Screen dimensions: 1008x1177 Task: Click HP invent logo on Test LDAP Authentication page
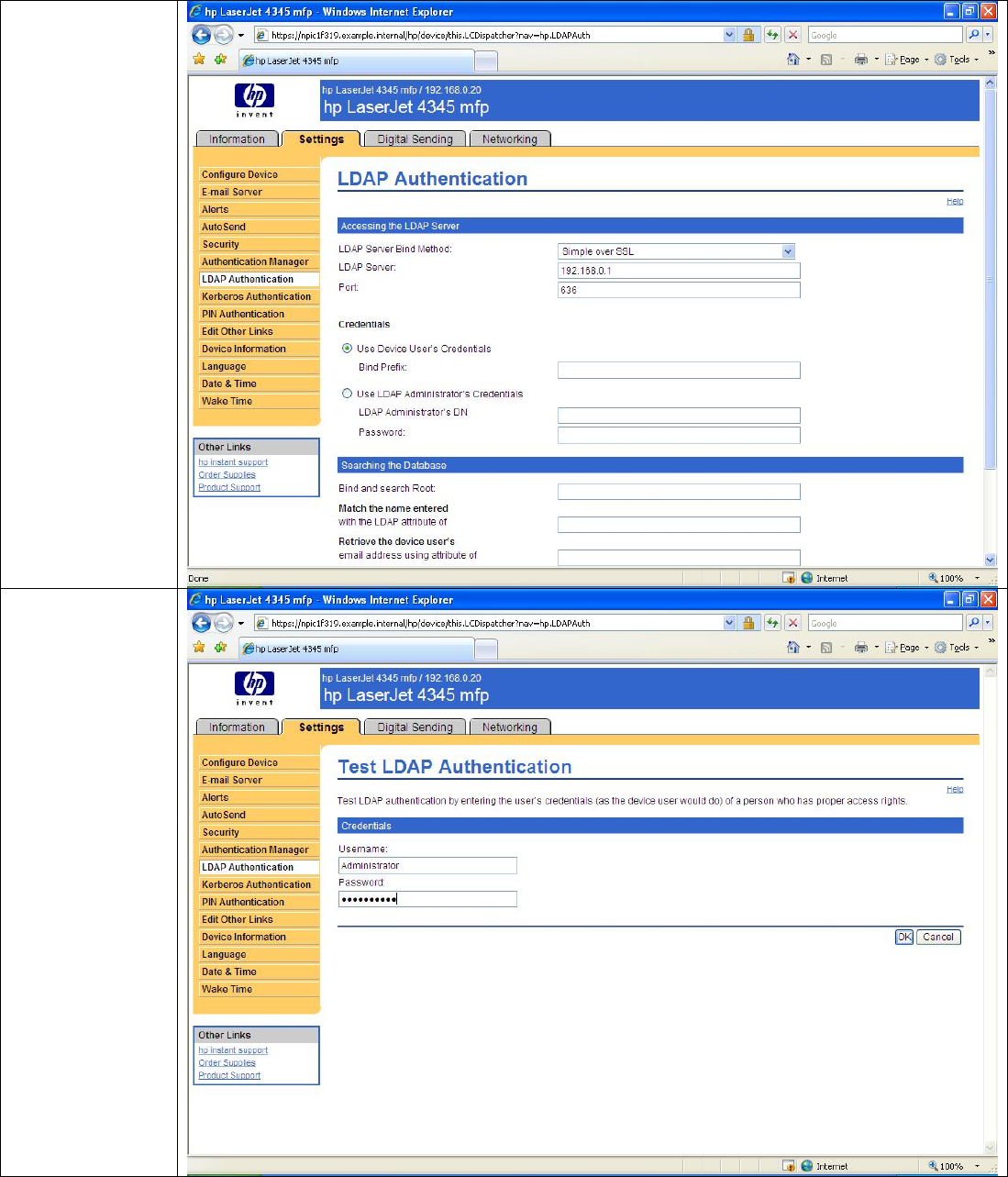pyautogui.click(x=254, y=687)
